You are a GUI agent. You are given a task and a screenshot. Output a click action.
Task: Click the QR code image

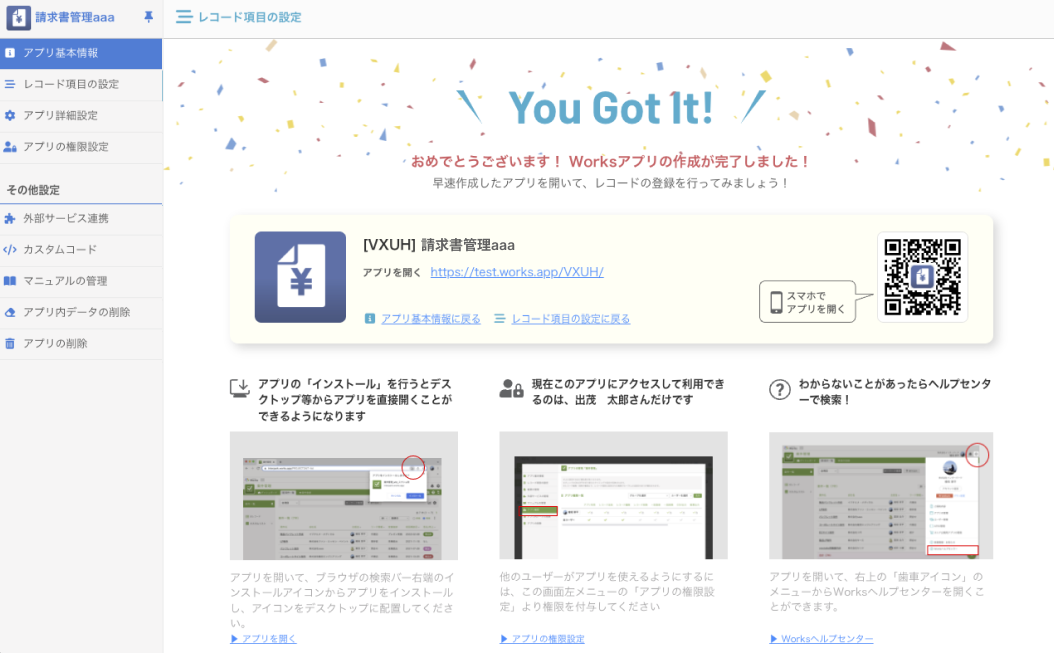coord(922,277)
